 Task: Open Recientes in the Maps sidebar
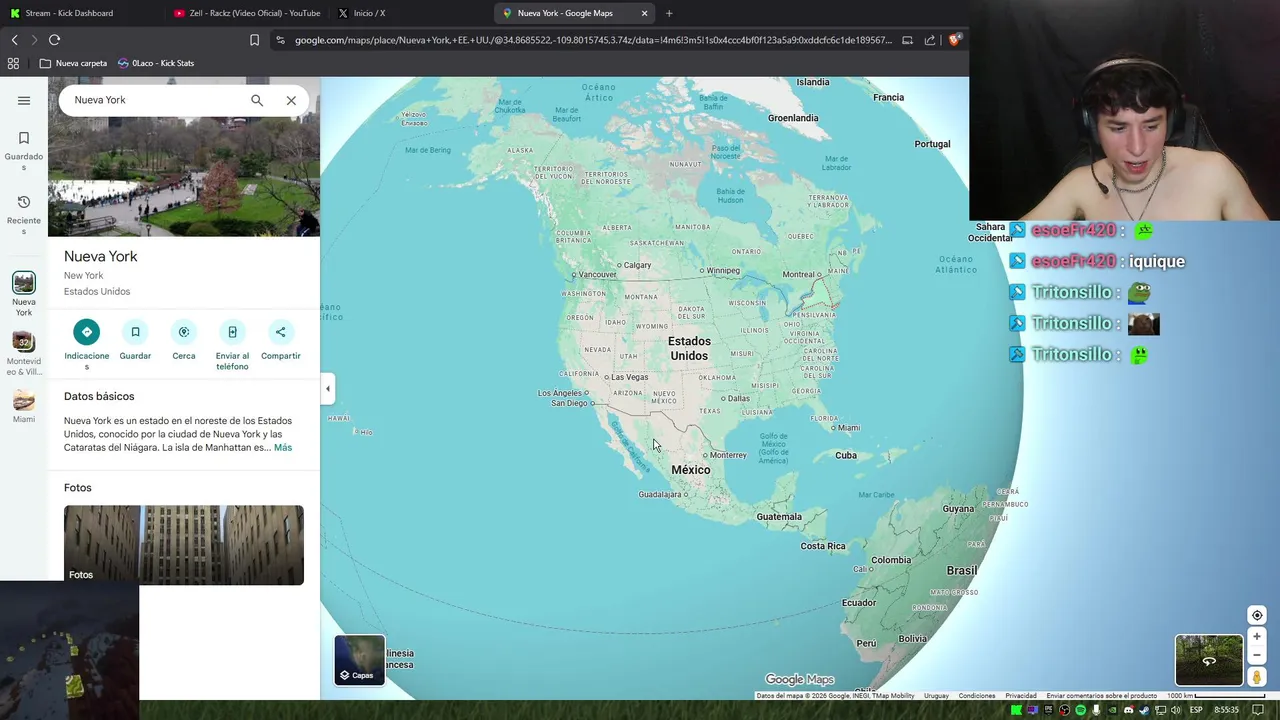click(x=24, y=215)
